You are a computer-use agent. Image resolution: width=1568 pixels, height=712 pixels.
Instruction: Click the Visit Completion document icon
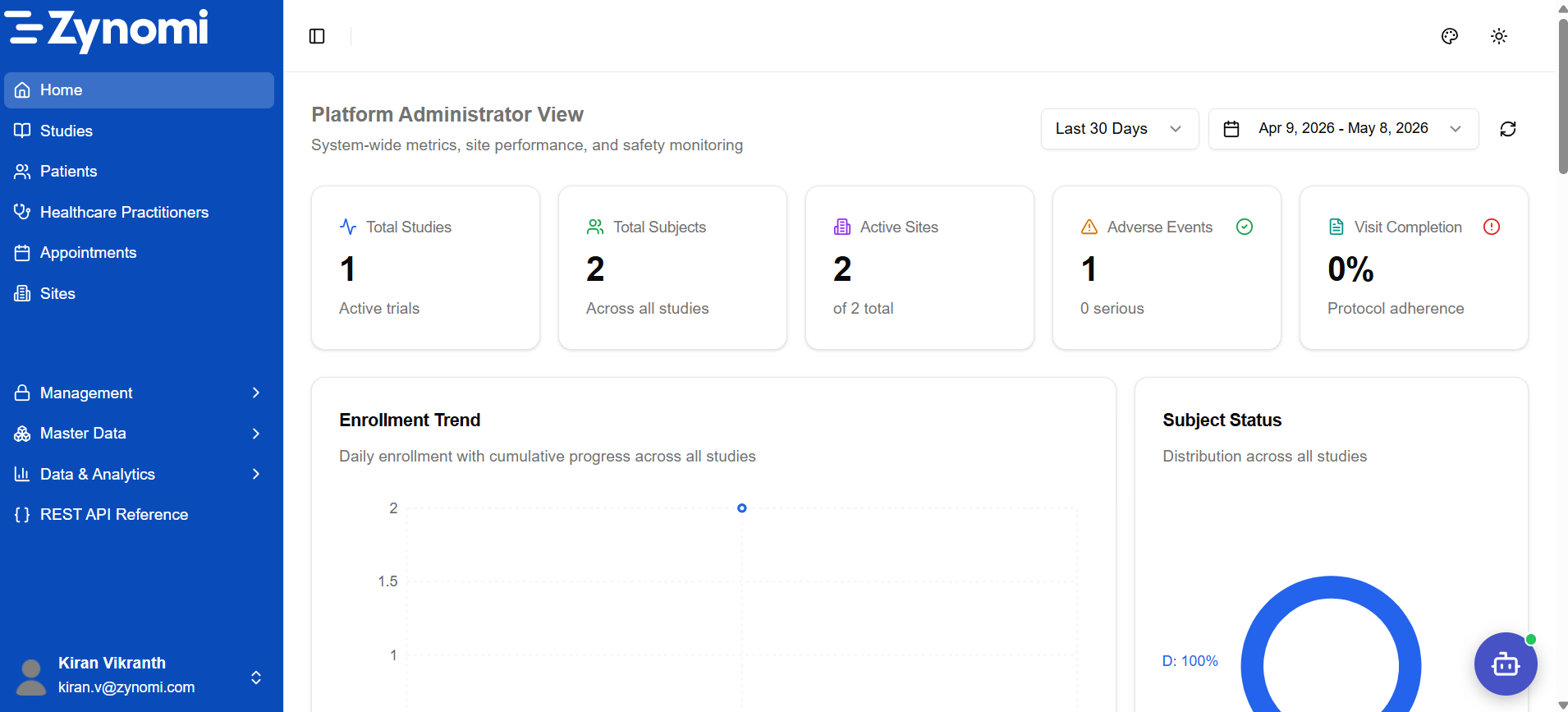1336,227
